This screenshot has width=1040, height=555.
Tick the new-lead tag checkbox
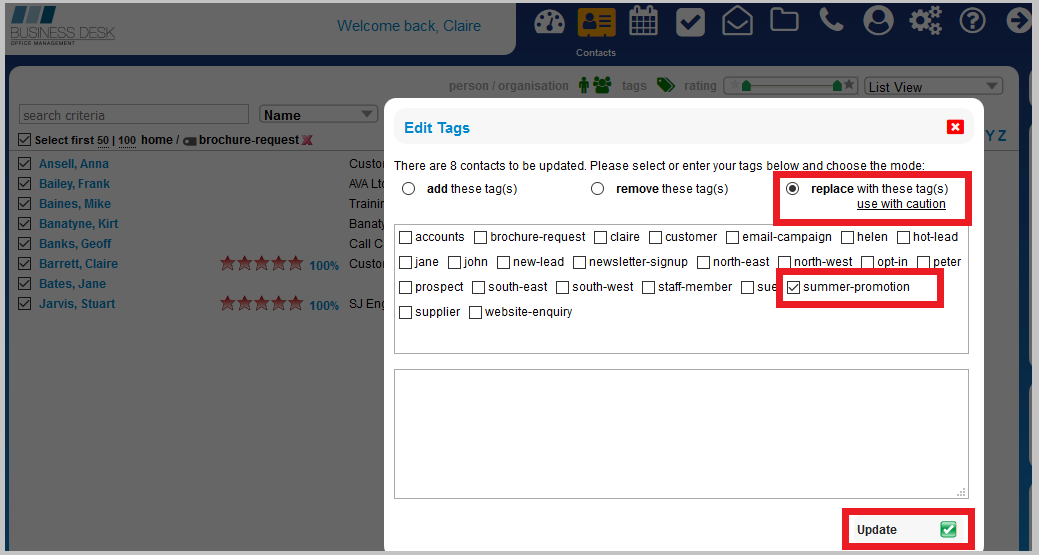coord(503,263)
